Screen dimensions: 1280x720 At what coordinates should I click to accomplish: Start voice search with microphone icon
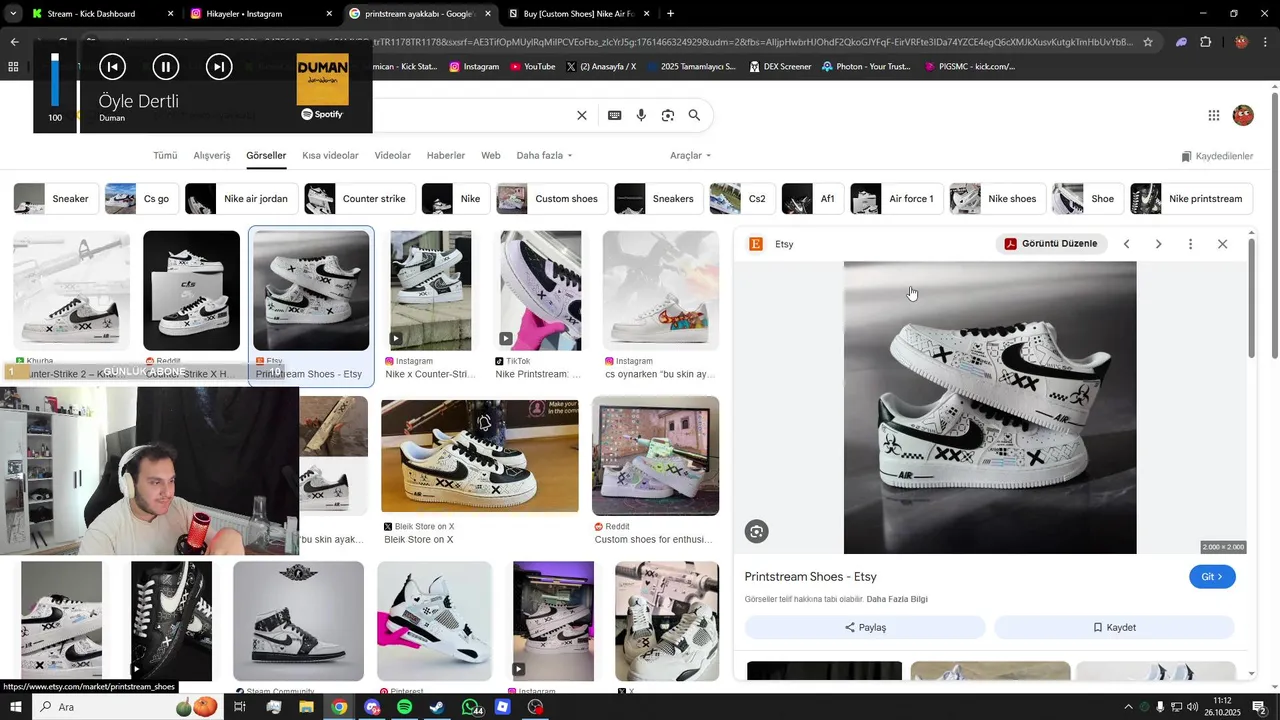click(x=641, y=115)
